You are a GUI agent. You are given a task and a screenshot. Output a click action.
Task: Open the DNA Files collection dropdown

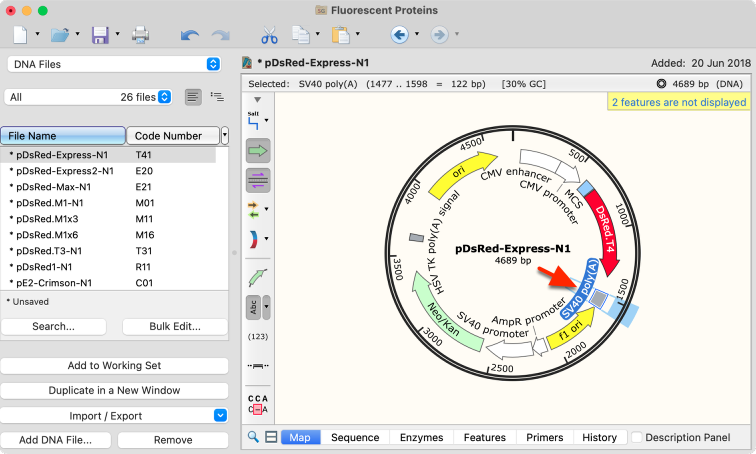(x=114, y=64)
